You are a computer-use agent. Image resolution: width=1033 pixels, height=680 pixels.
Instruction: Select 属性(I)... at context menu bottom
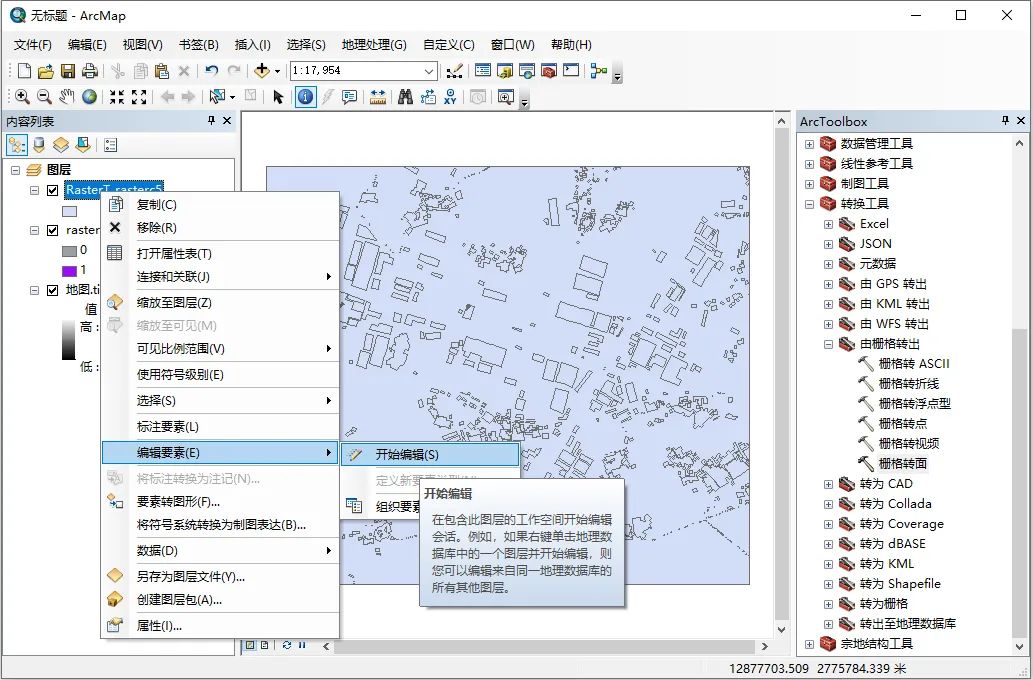[220, 625]
